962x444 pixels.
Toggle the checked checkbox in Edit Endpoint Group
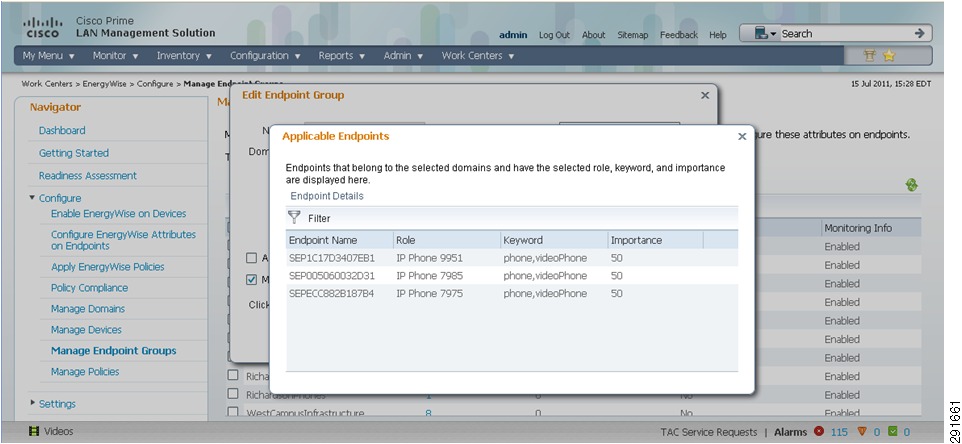(x=251, y=280)
